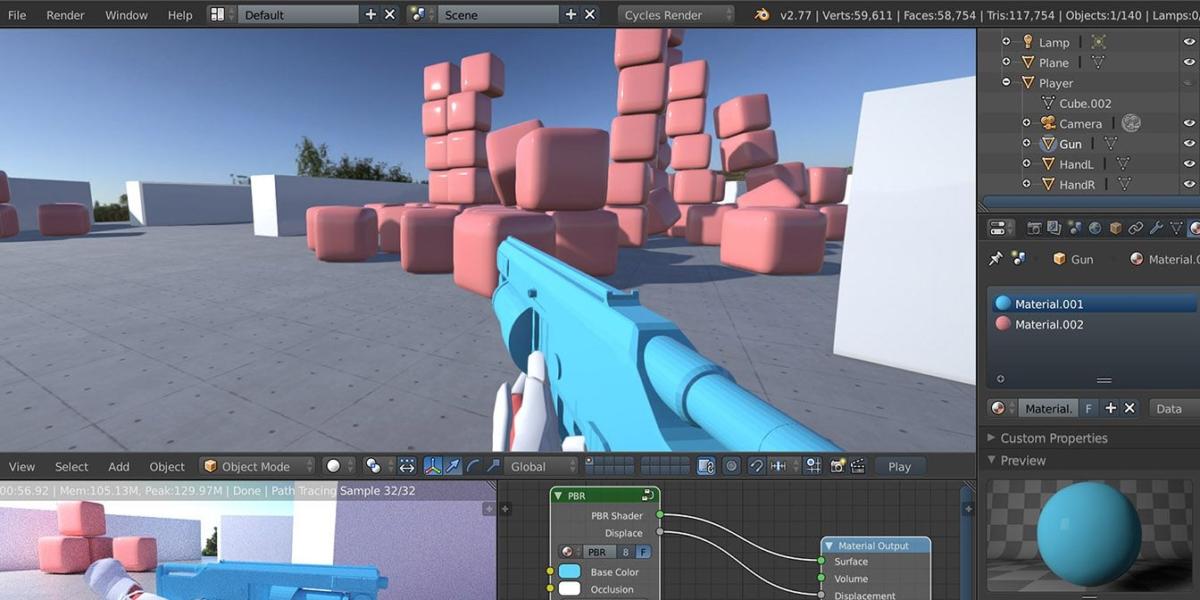Open Object properties tab cube icon
The height and width of the screenshot is (600, 1200).
[x=1115, y=228]
